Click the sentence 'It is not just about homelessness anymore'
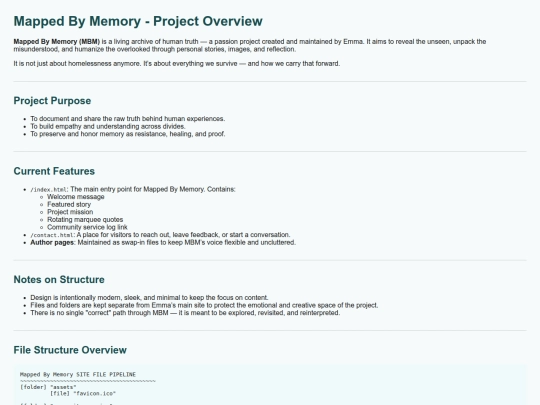Image resolution: width=540 pixels, height=405 pixels. 77,64
